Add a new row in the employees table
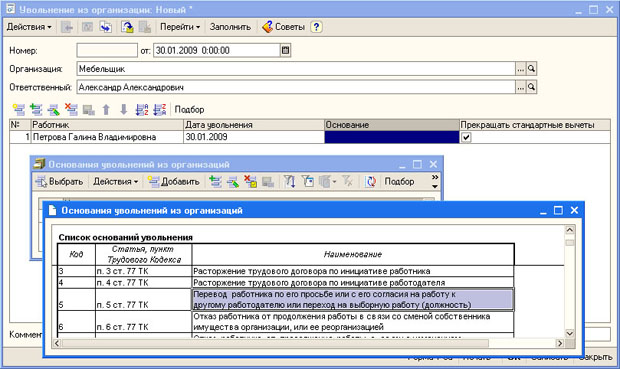This screenshot has height=369, width=620. tap(19, 110)
